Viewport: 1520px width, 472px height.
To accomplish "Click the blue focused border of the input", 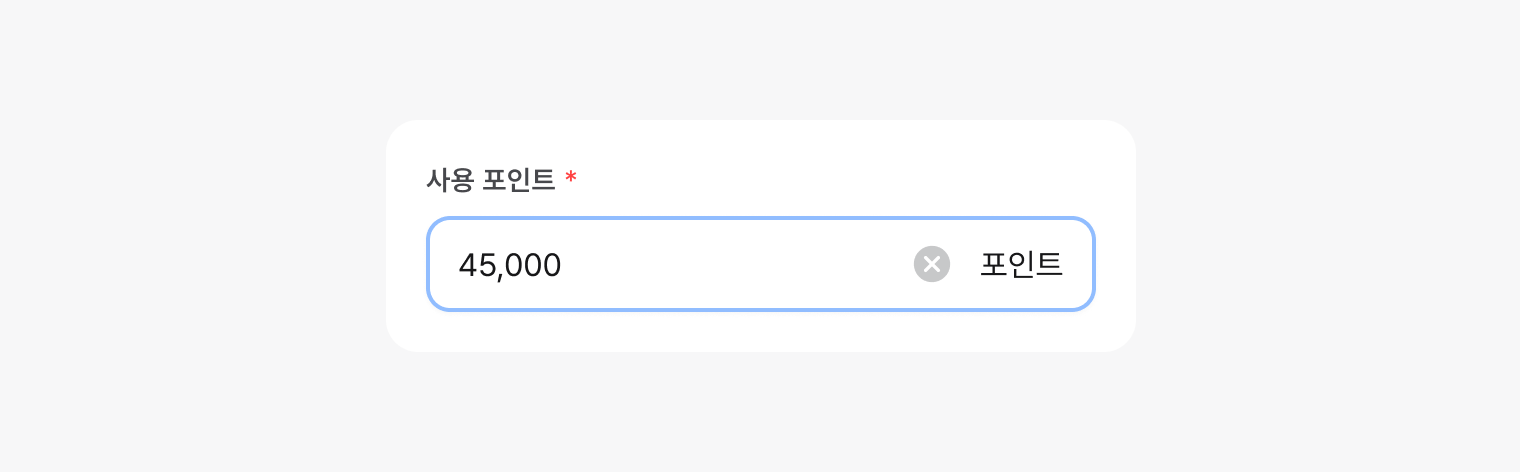I will 760,218.
